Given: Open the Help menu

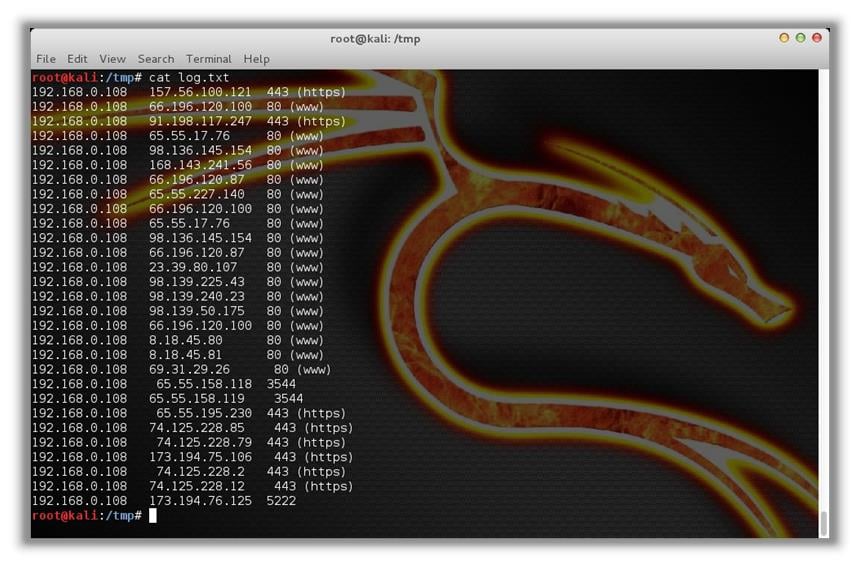Looking at the screenshot, I should tap(257, 59).
